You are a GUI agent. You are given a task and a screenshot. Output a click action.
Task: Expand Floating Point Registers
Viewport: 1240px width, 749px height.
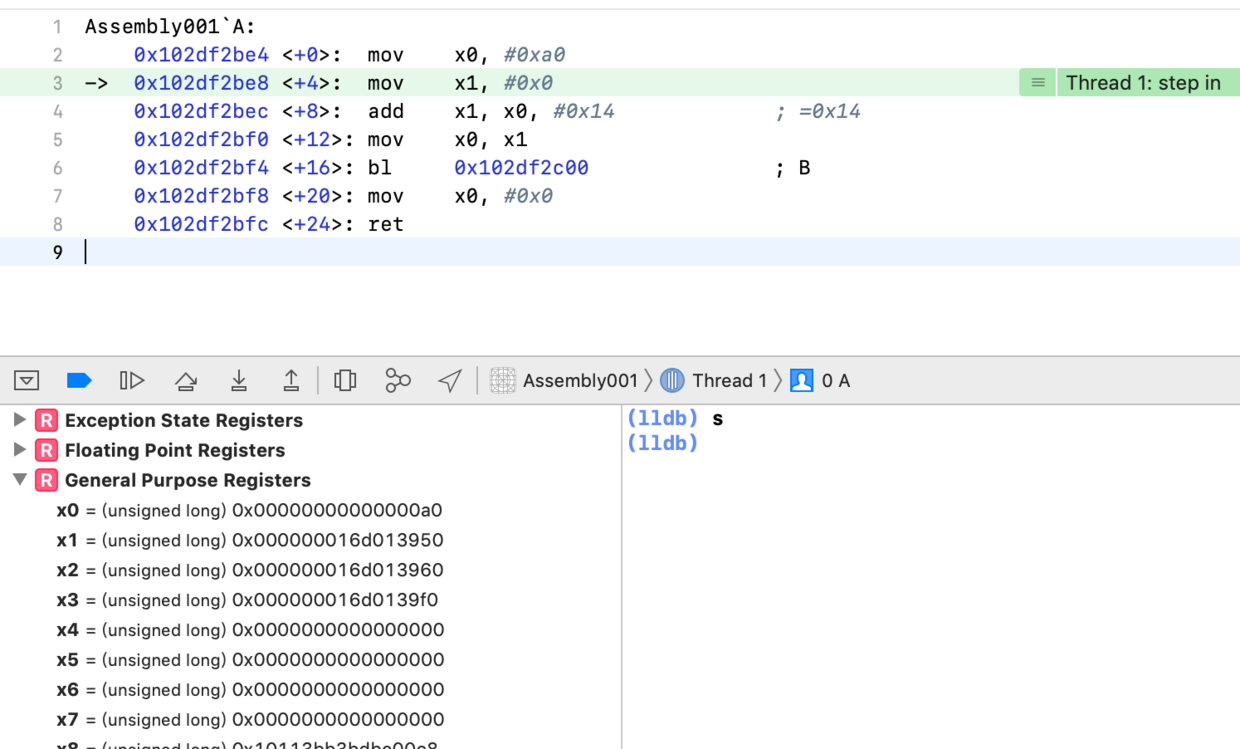pyautogui.click(x=19, y=450)
